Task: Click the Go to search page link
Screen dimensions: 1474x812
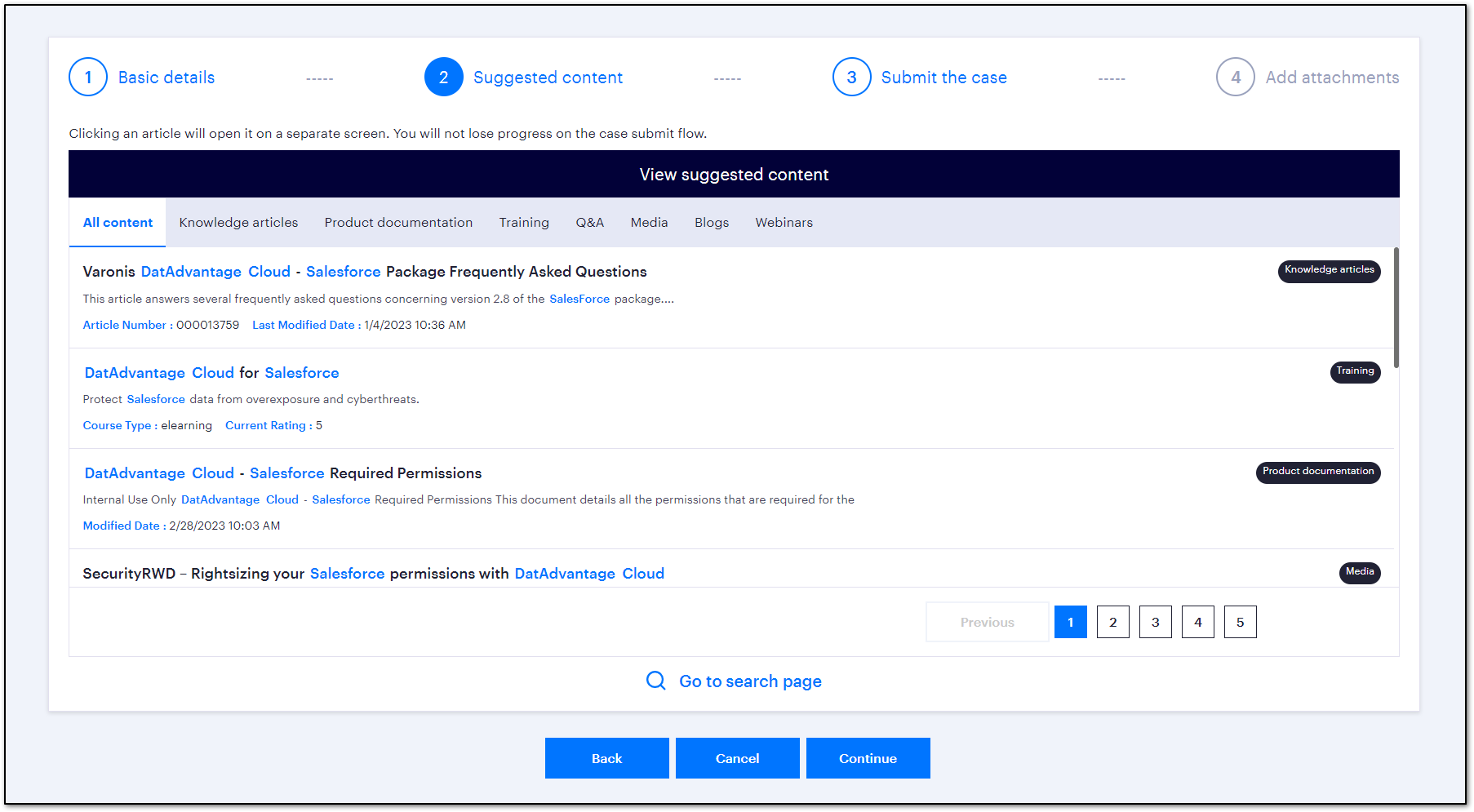Action: [750, 681]
